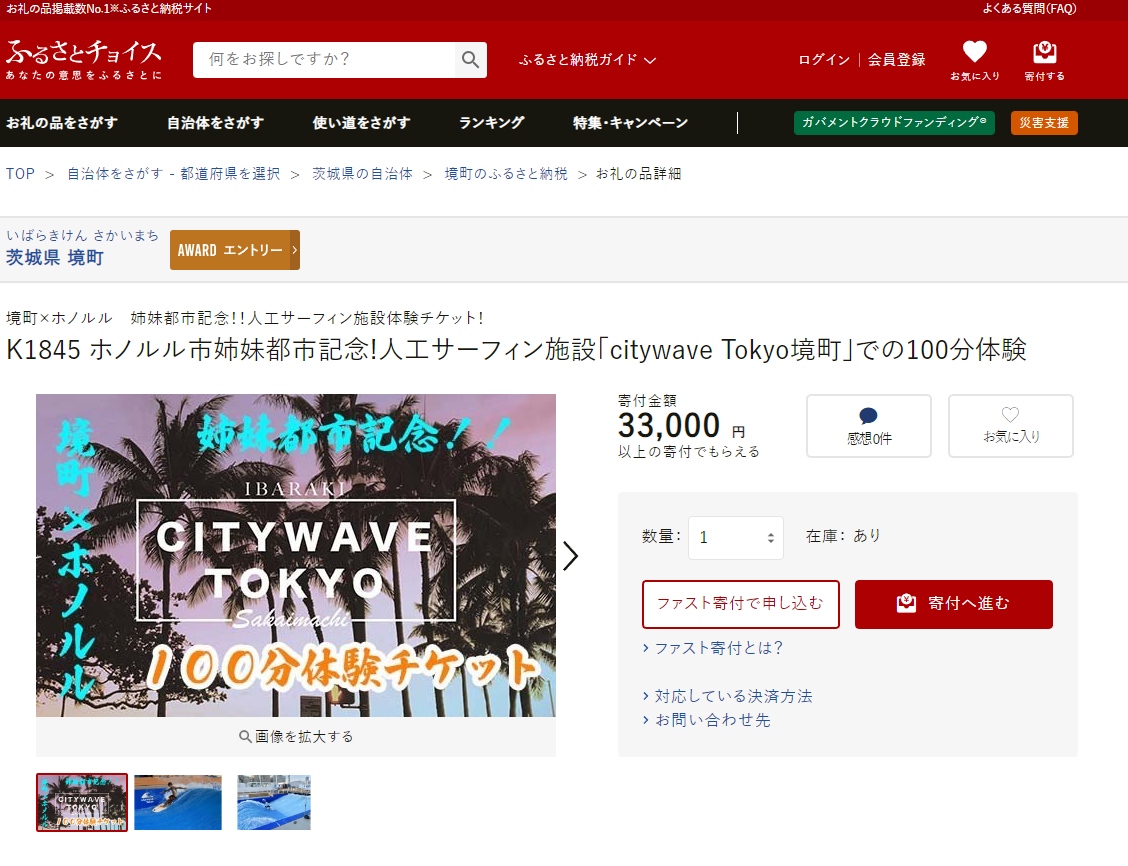The width and height of the screenshot is (1128, 866).
Task: Open the AWARD エントリー banner
Action: (x=235, y=250)
